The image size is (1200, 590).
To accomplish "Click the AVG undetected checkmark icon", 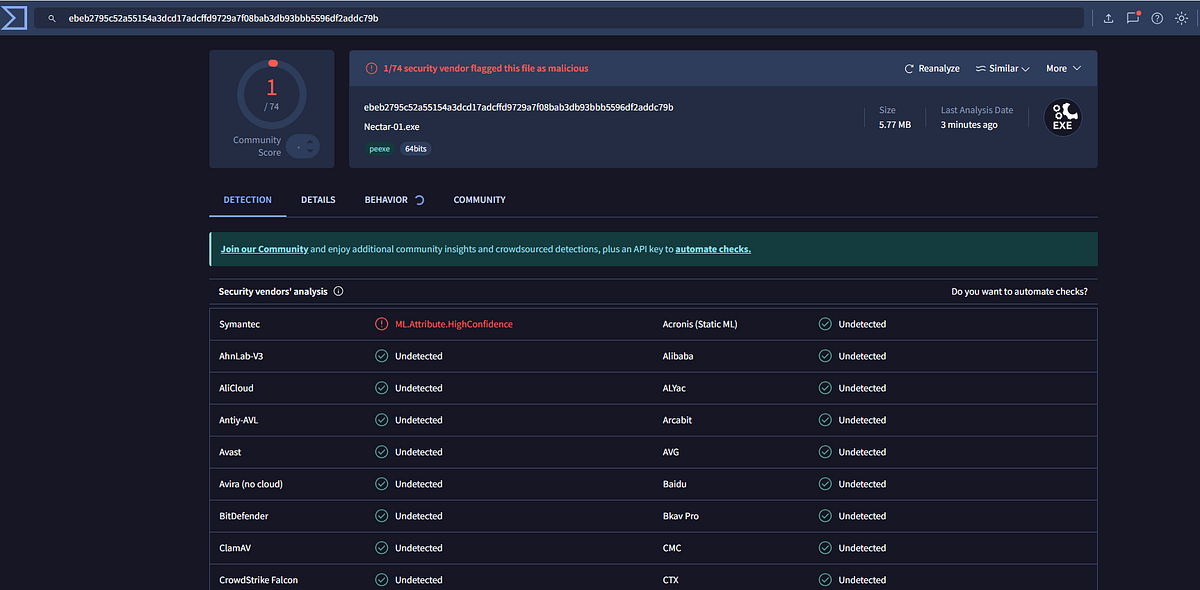I will (825, 452).
